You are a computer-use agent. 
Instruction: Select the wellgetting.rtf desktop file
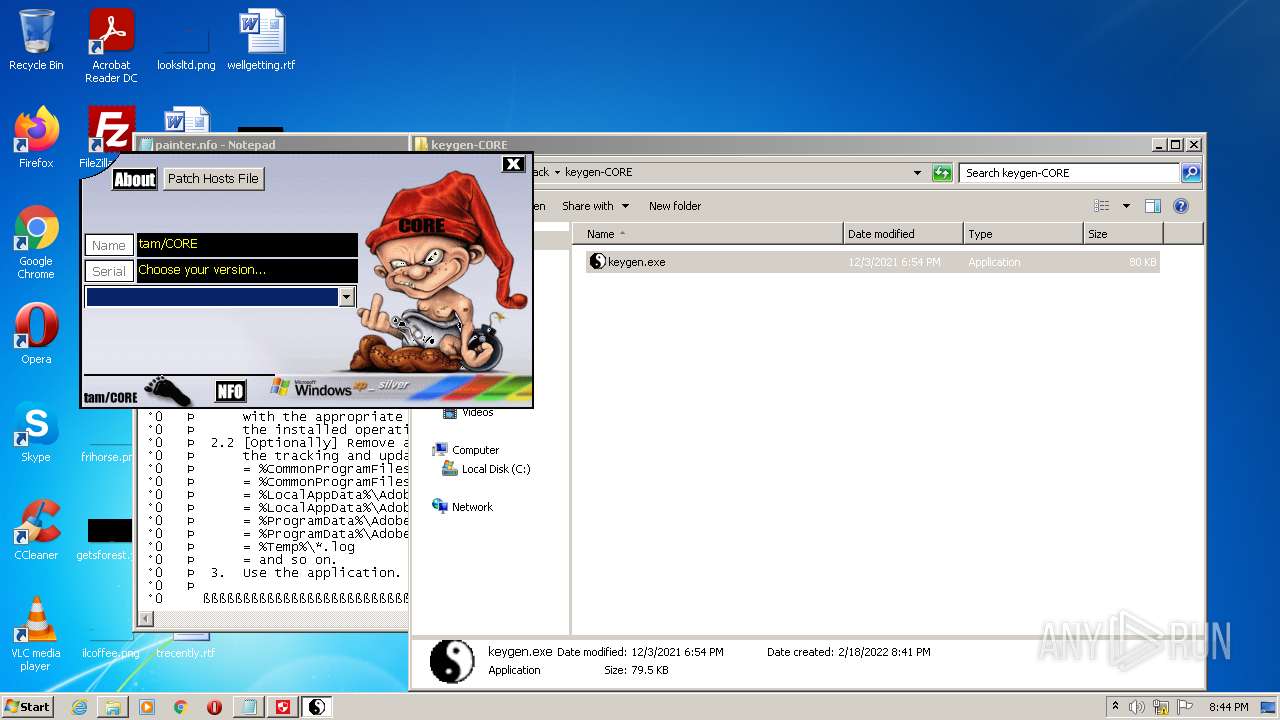click(261, 40)
